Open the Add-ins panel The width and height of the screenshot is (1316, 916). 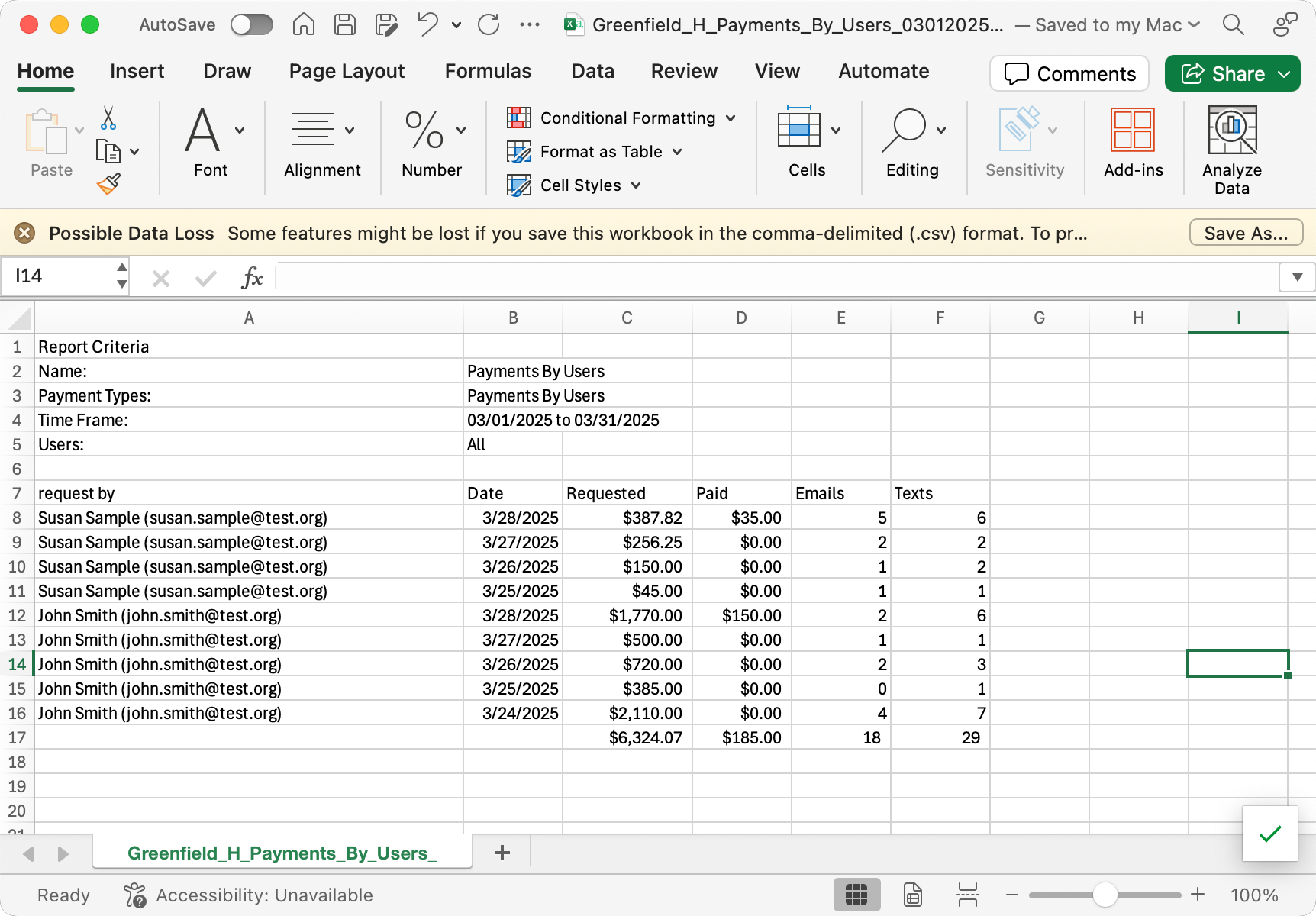(x=1133, y=143)
